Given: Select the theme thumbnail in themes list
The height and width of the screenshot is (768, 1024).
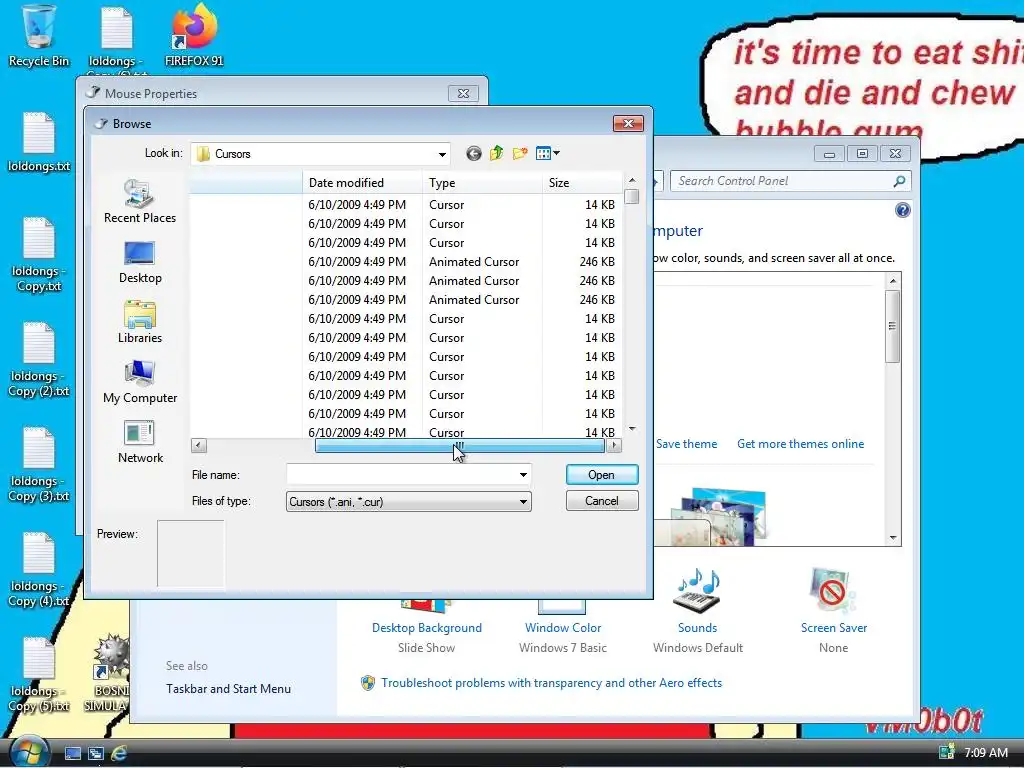Looking at the screenshot, I should 718,516.
